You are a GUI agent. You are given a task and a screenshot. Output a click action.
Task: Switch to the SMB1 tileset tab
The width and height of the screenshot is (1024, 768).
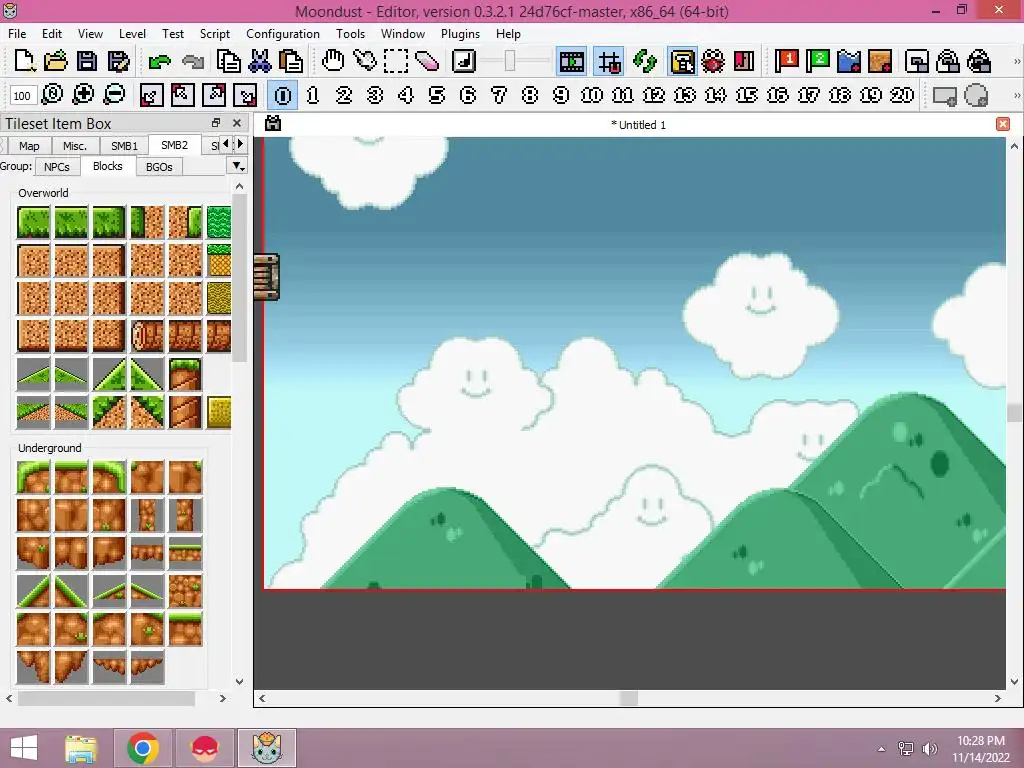pos(124,146)
